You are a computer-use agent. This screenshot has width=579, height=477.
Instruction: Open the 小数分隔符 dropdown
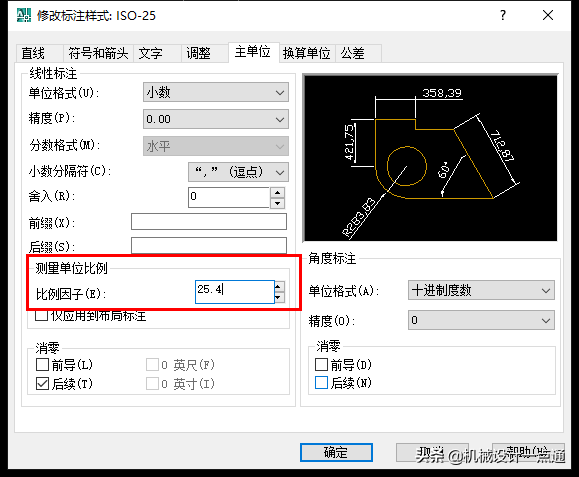tap(238, 172)
